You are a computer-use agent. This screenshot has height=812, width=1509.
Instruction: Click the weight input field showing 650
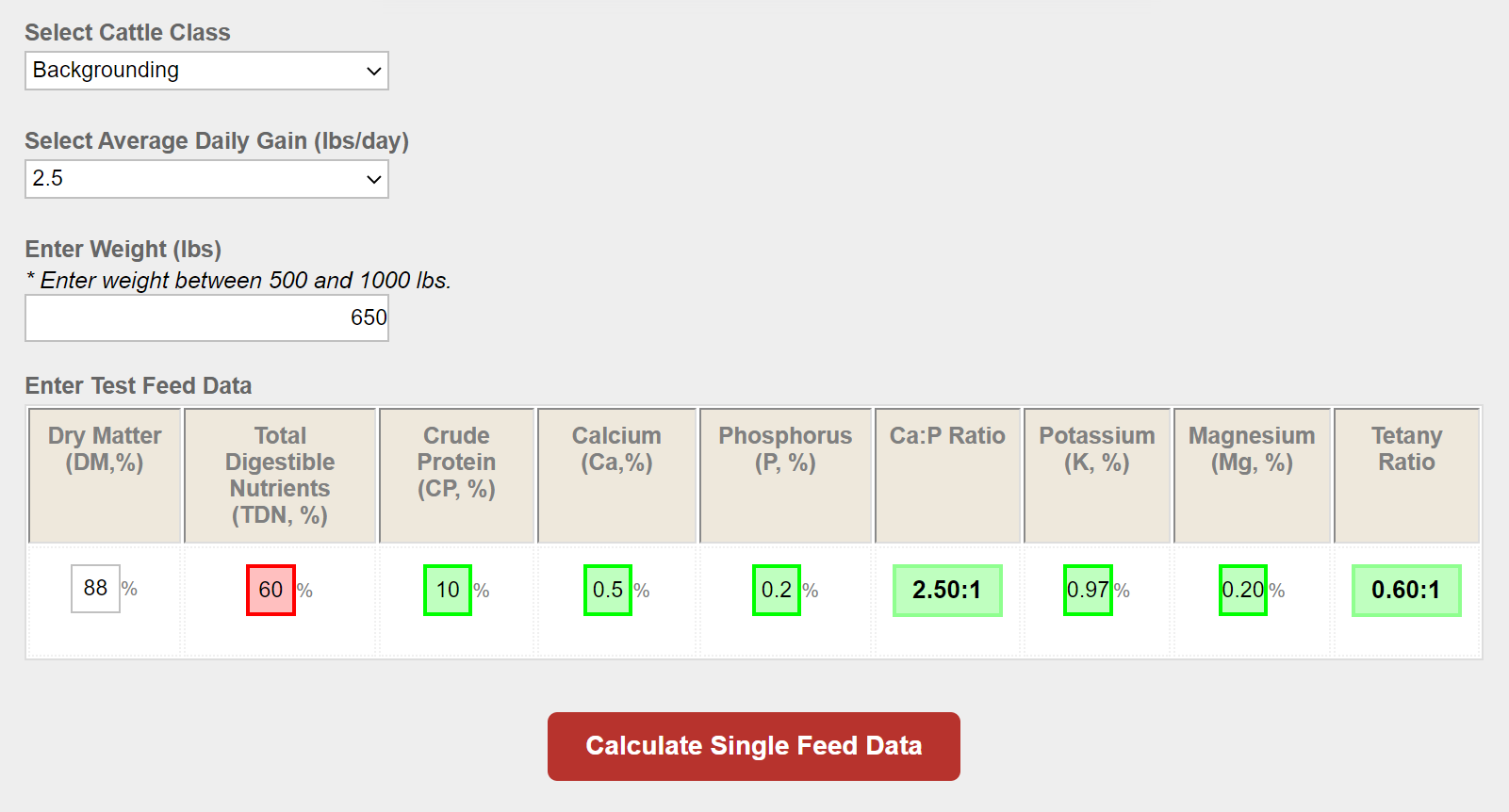click(x=206, y=318)
